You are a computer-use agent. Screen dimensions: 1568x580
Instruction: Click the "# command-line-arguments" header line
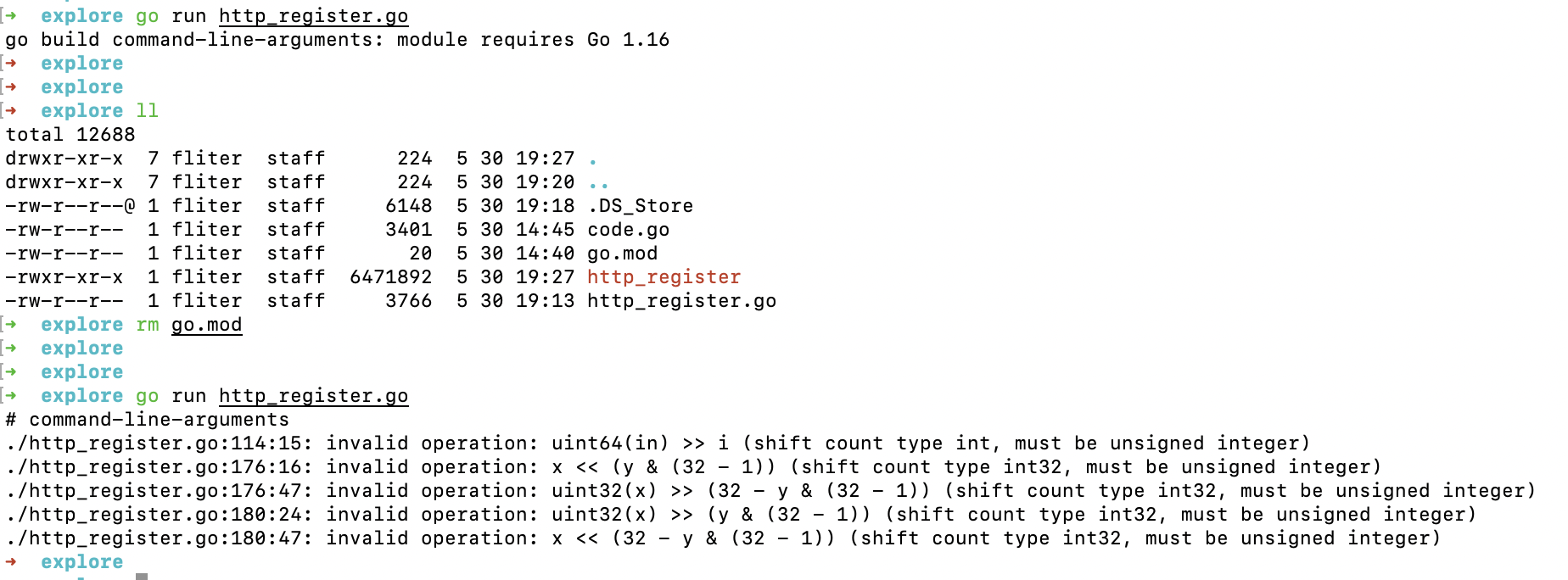pos(147,420)
